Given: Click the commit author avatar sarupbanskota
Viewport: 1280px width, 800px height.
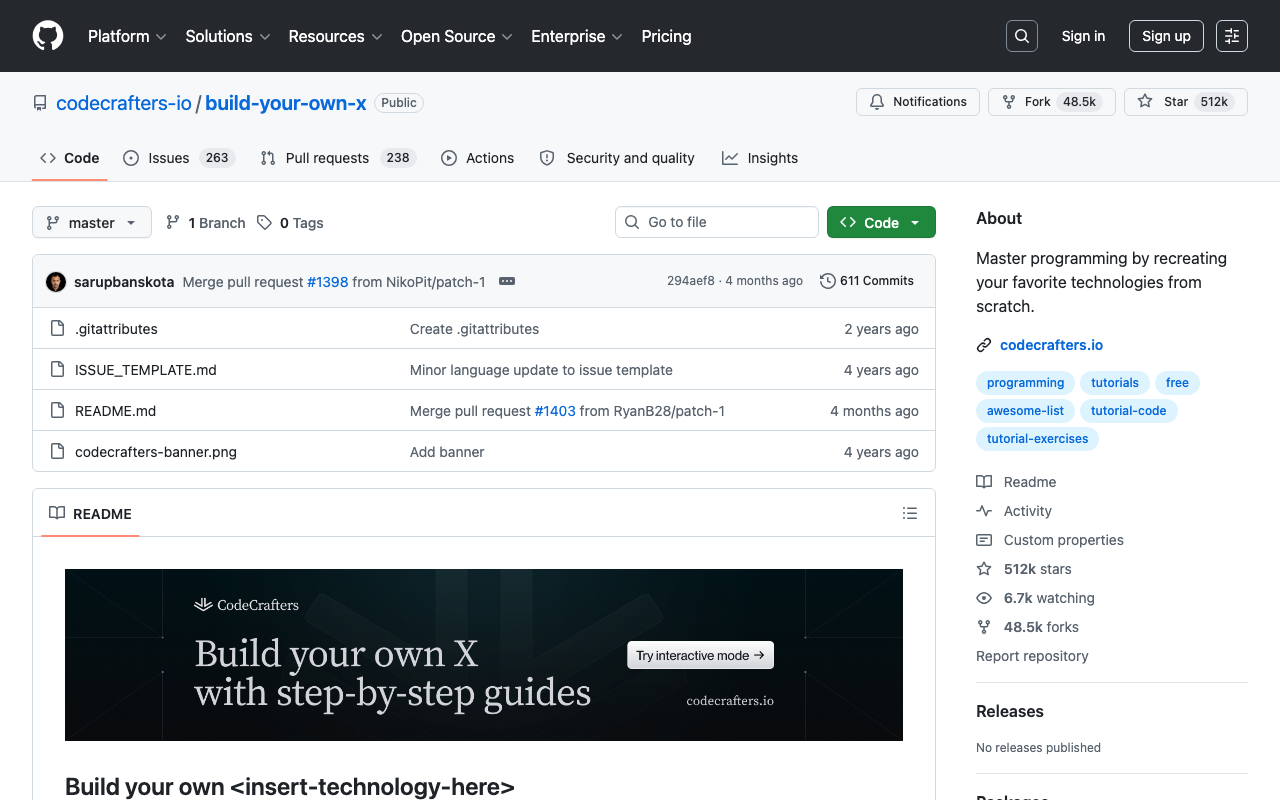Looking at the screenshot, I should coord(56,282).
